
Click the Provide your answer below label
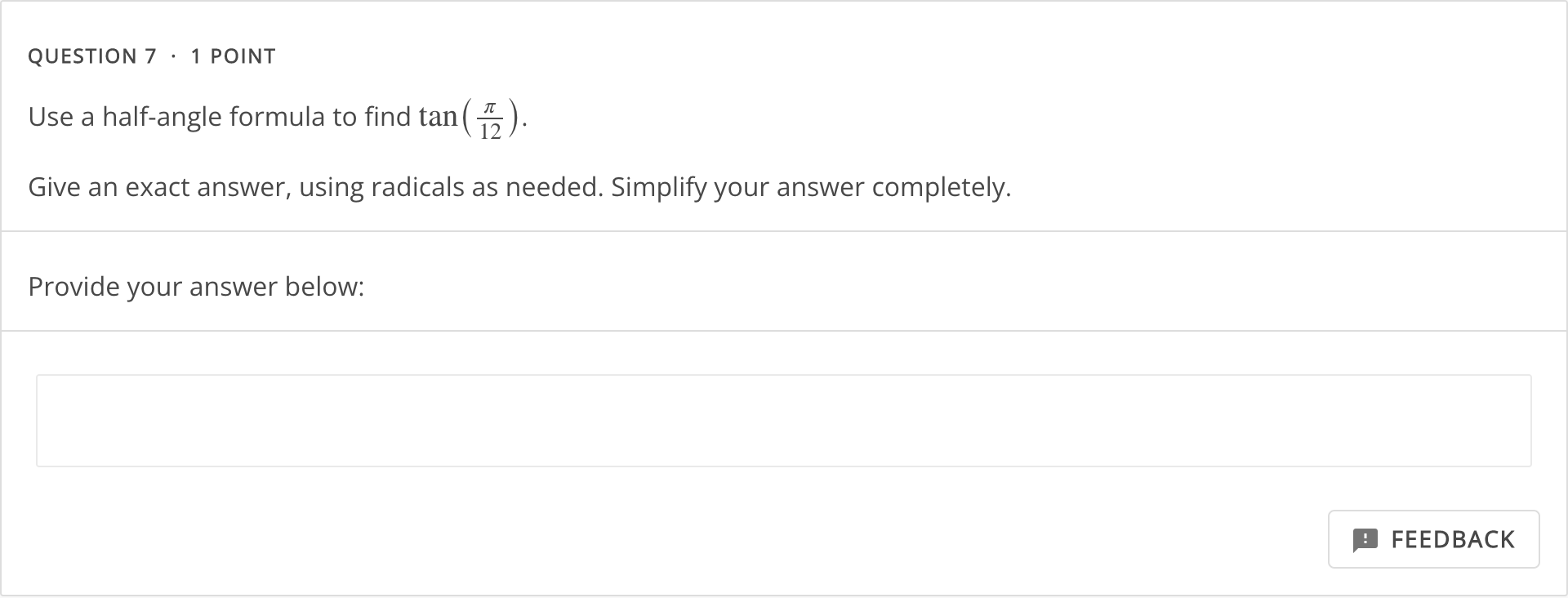[x=196, y=287]
